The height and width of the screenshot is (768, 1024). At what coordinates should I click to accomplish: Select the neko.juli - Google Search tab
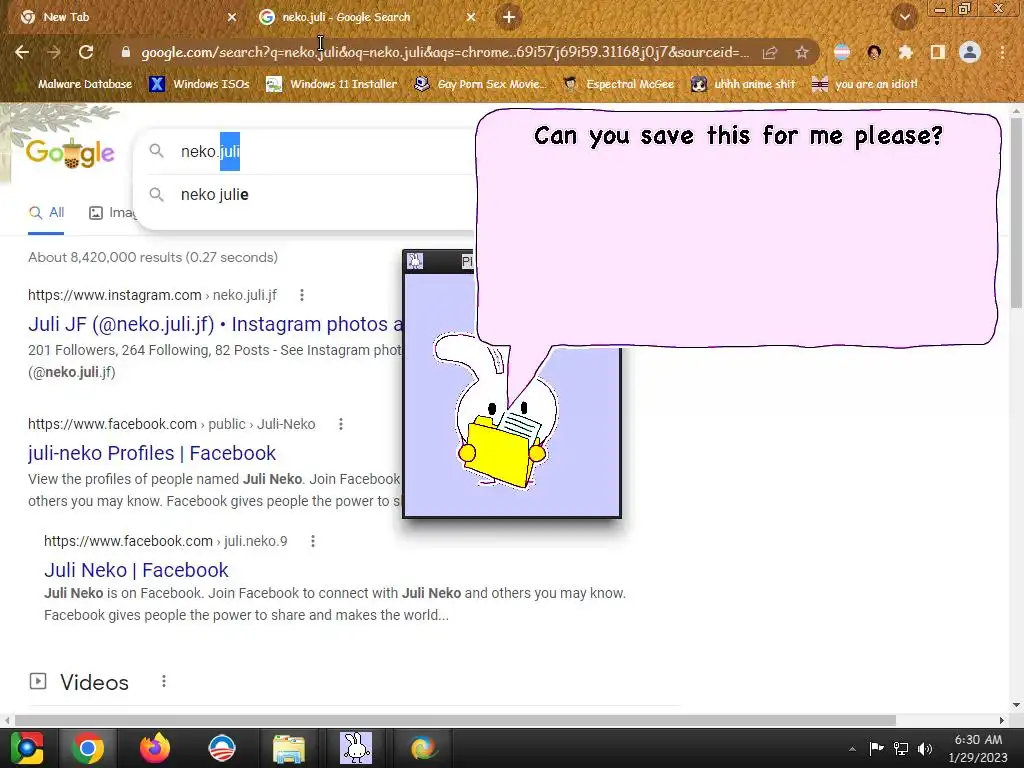[x=366, y=17]
